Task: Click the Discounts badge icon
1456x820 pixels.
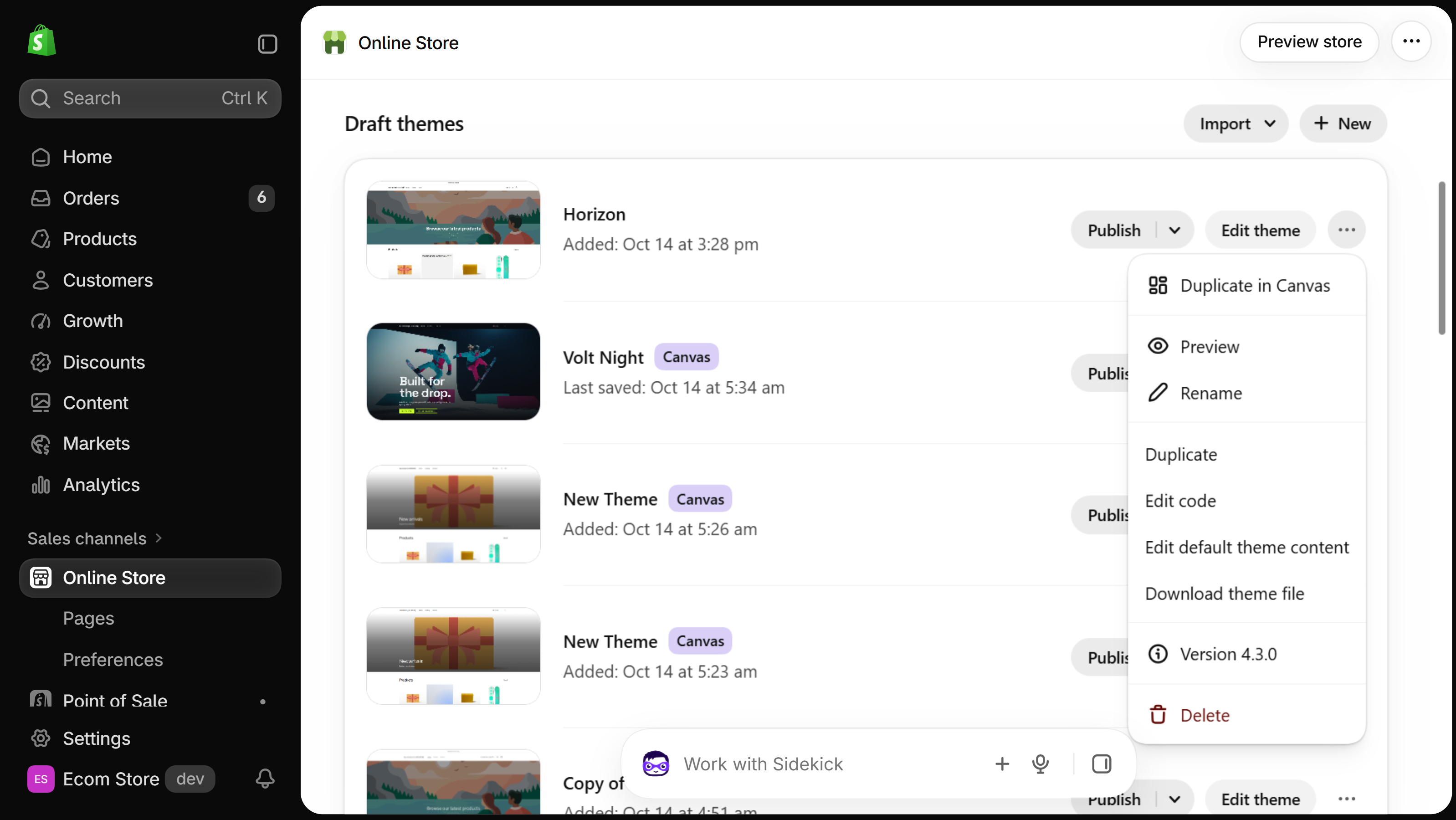Action: pyautogui.click(x=41, y=362)
